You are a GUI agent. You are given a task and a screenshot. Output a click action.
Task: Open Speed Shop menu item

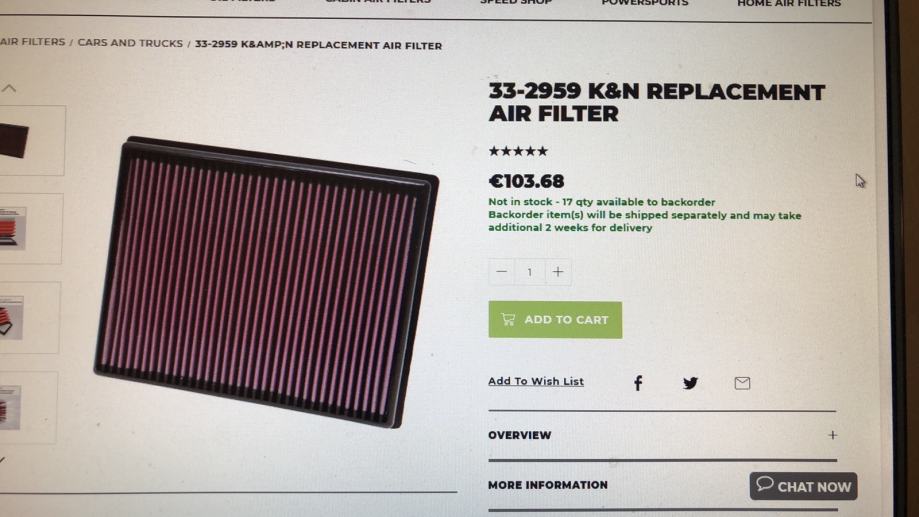(516, 2)
